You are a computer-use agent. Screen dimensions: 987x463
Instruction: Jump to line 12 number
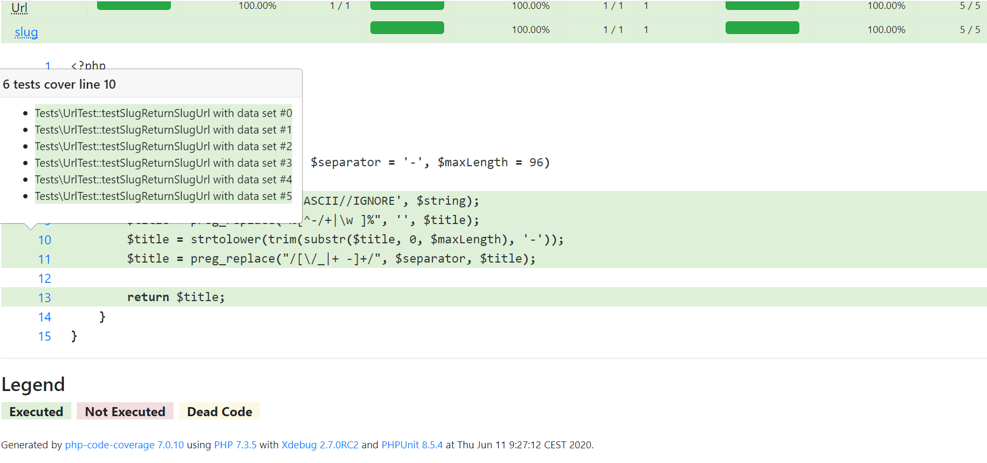click(45, 278)
